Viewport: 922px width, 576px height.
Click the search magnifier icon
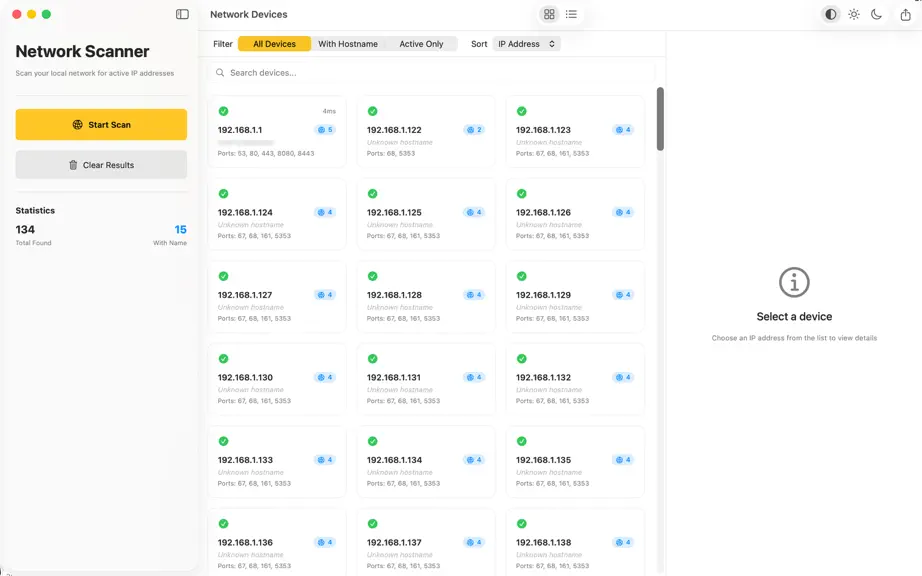pos(220,73)
